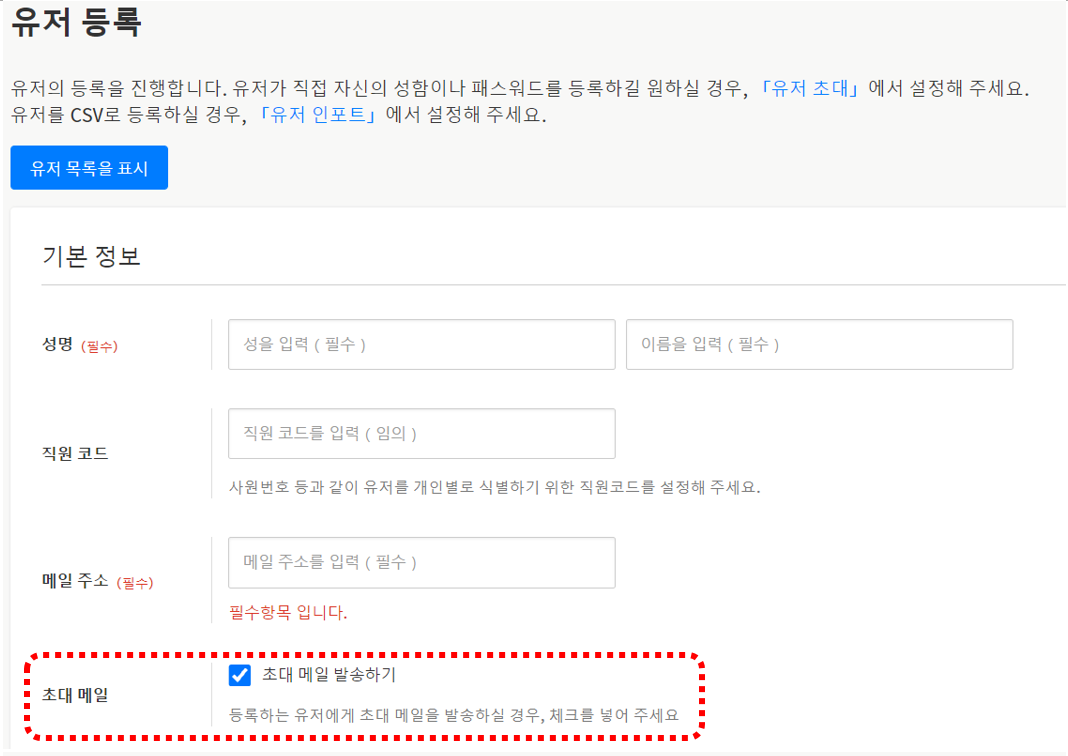Viewport: 1068px width, 756px height.
Task: Open the 「유저 인포트」 CSV import link
Action: tap(318, 115)
